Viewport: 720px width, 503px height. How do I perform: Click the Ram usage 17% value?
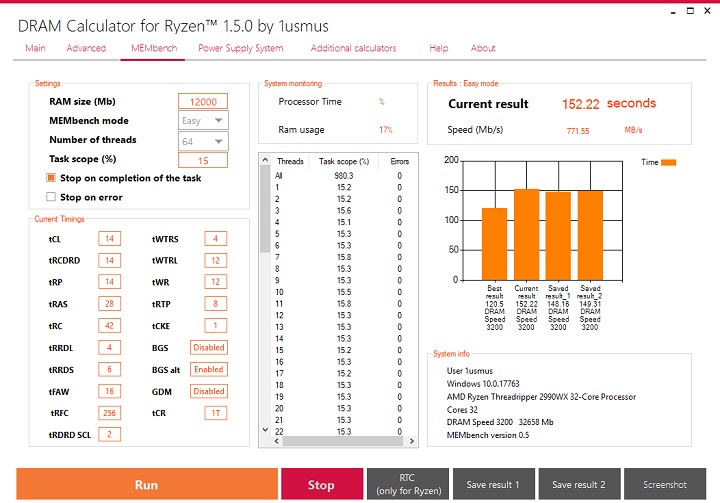(x=386, y=130)
